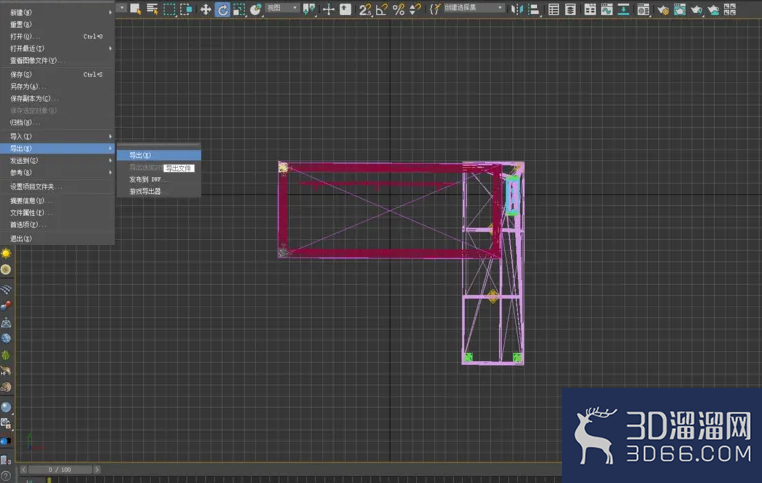The height and width of the screenshot is (483, 762).
Task: Toggle the Angle Snap icon
Action: pos(382,9)
